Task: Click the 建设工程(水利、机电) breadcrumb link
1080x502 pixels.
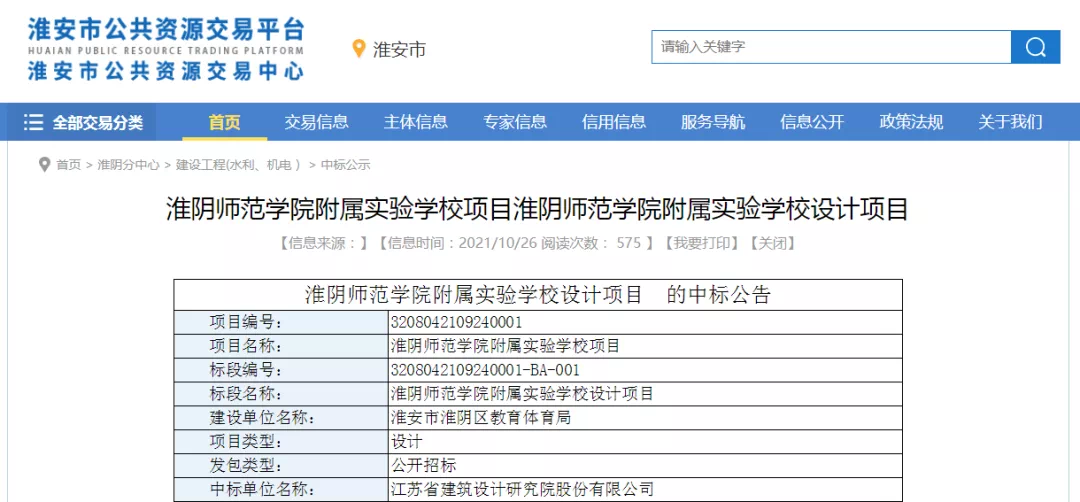Action: tap(238, 165)
